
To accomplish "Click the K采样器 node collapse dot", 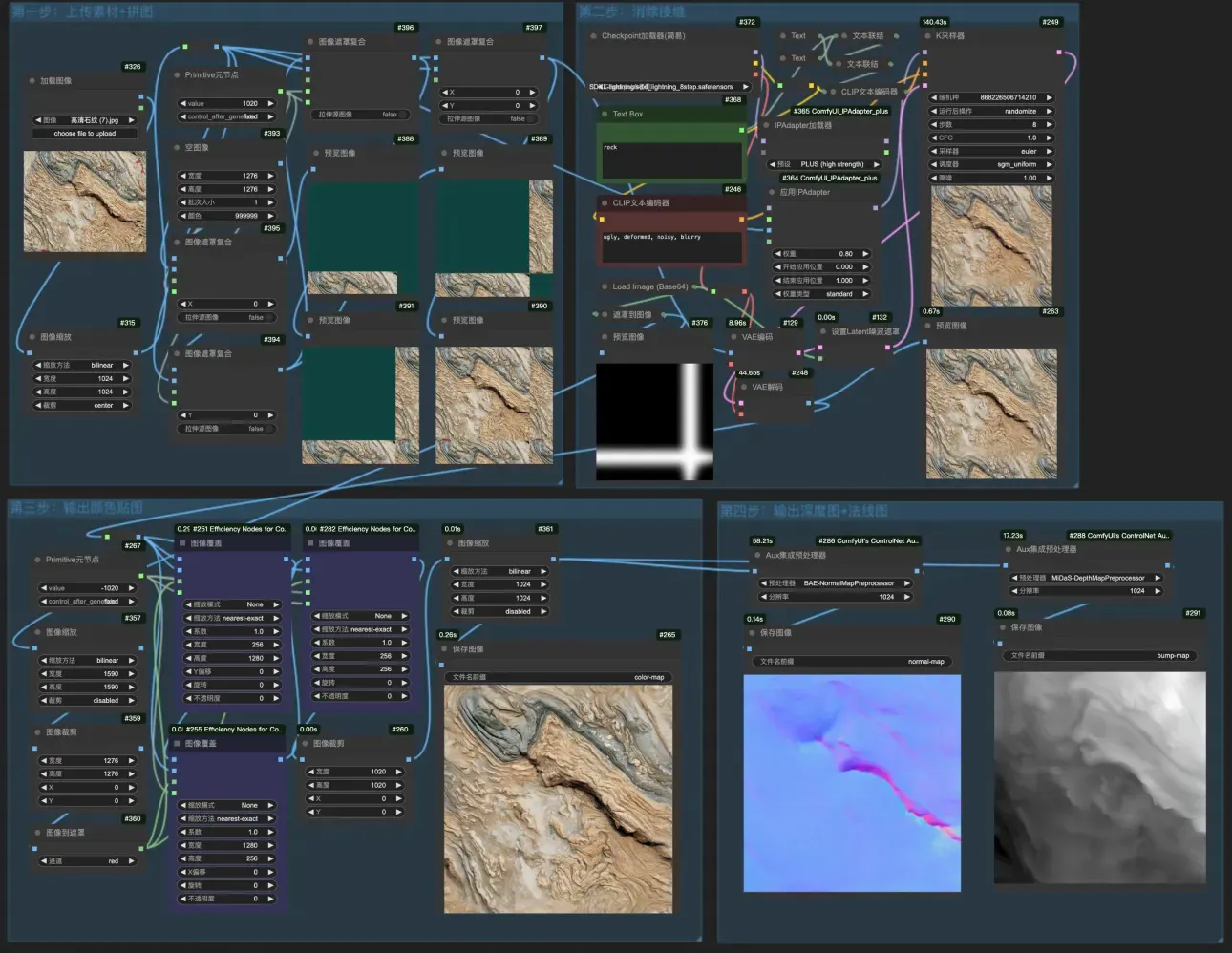I will point(927,36).
